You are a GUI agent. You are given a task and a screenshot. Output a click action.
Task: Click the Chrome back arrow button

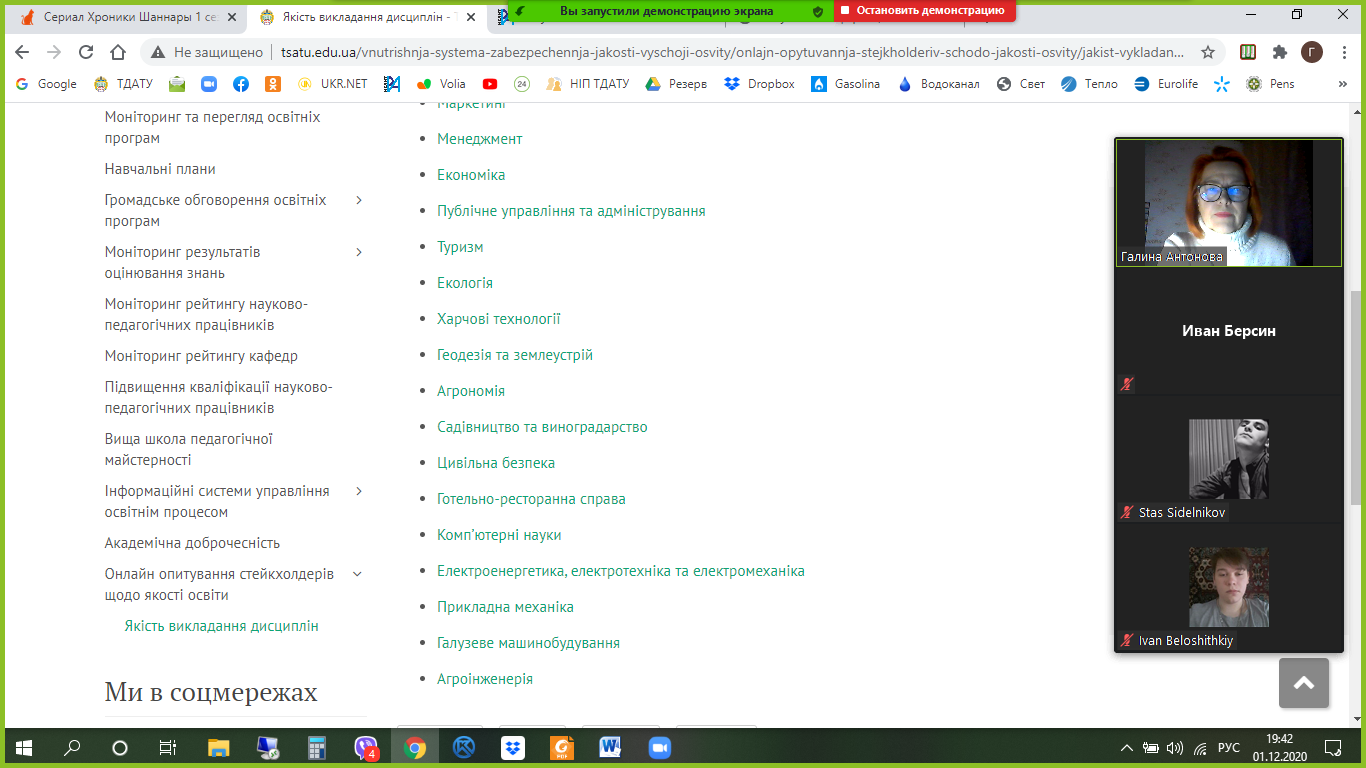click(x=22, y=53)
